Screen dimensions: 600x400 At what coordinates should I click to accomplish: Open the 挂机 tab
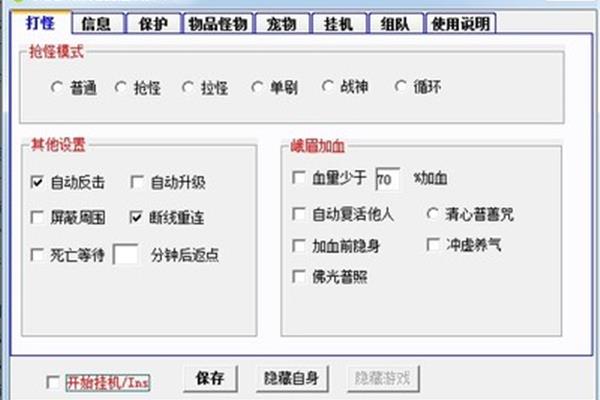339,24
